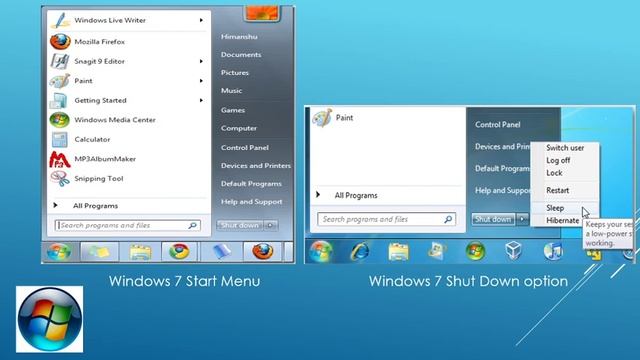
Task: Launch Windows Media Center icon in left Start Menu
Action: pyautogui.click(x=60, y=120)
